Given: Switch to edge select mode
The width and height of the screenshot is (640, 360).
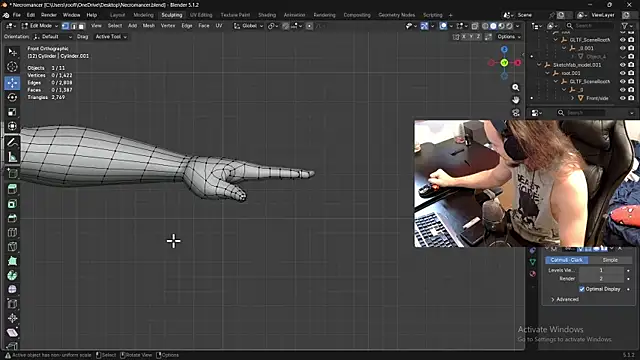Looking at the screenshot, I should click(x=73, y=26).
